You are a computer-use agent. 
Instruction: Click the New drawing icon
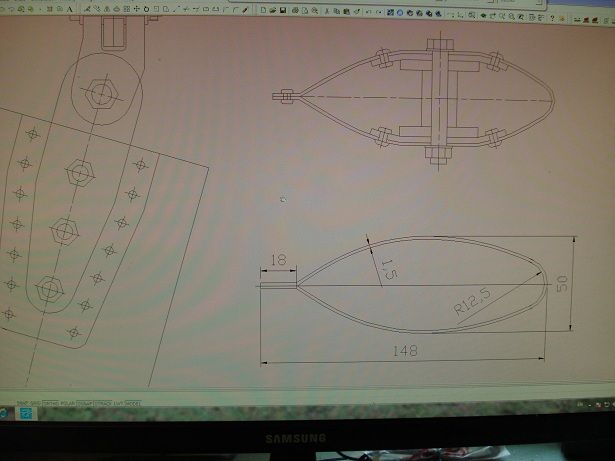(262, 10)
